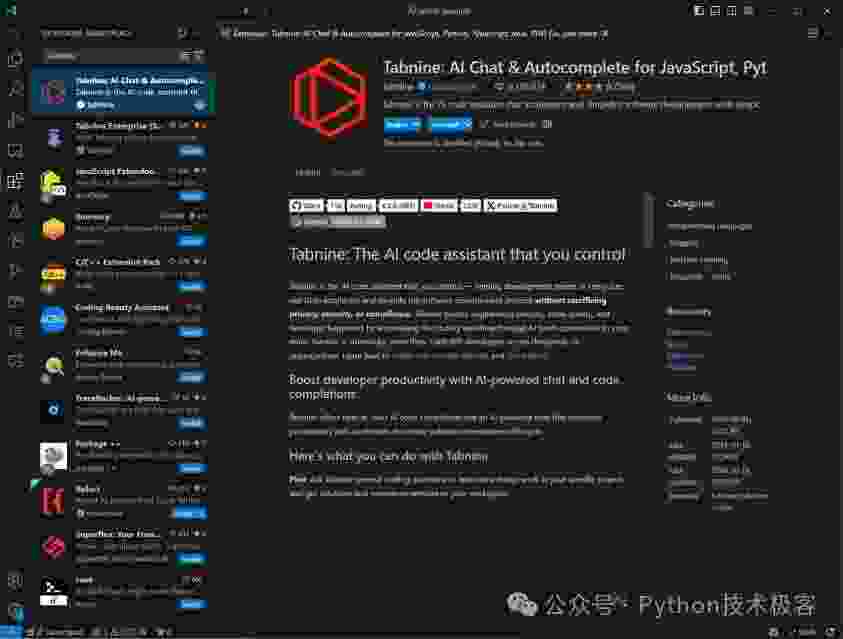
Task: Toggle the primary side bar layout icon
Action: [698, 11]
